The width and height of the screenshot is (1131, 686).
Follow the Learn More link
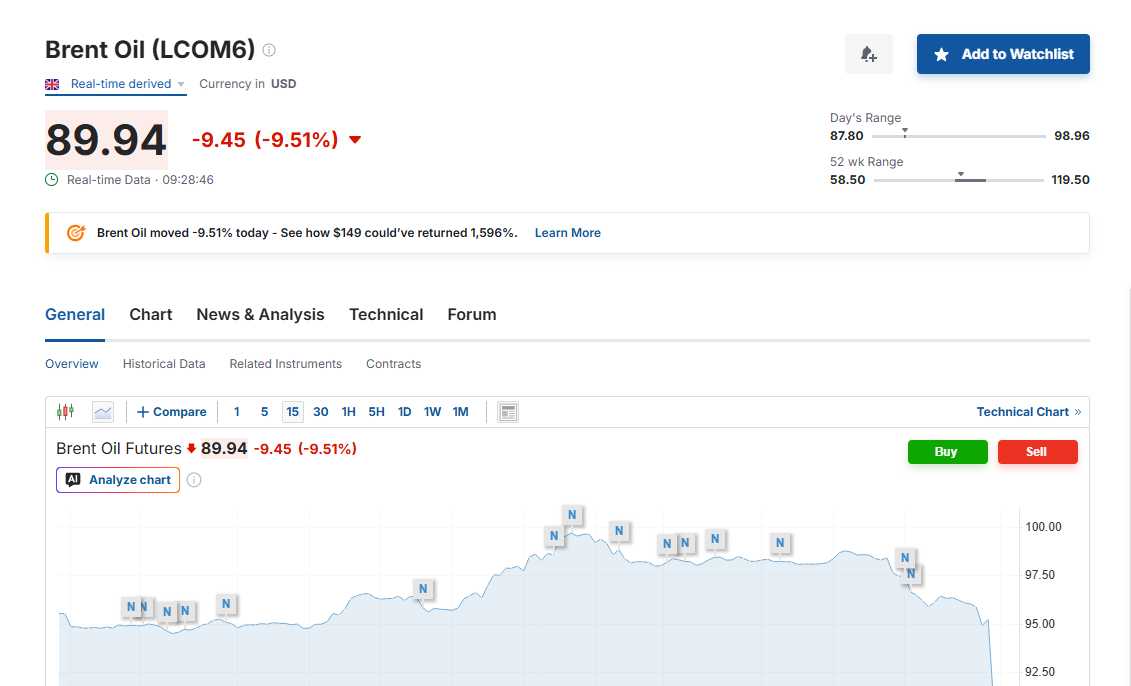pyautogui.click(x=567, y=233)
